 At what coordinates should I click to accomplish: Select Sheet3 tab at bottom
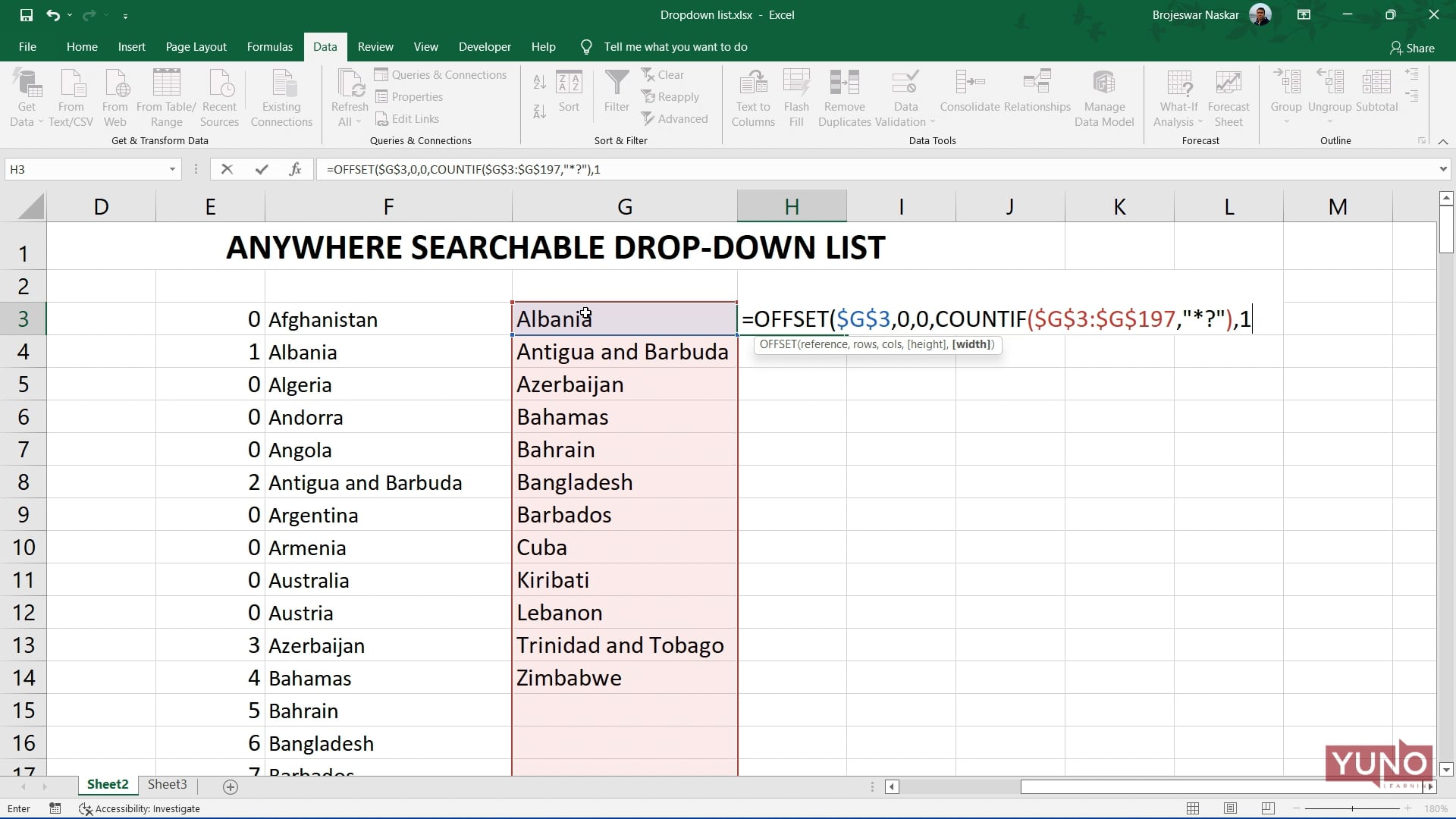tap(167, 785)
